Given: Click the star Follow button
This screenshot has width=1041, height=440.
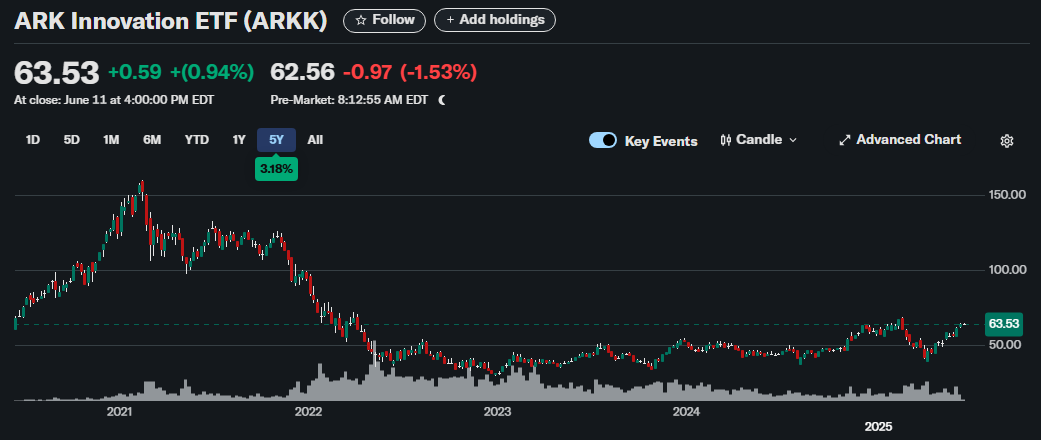Looking at the screenshot, I should (385, 20).
